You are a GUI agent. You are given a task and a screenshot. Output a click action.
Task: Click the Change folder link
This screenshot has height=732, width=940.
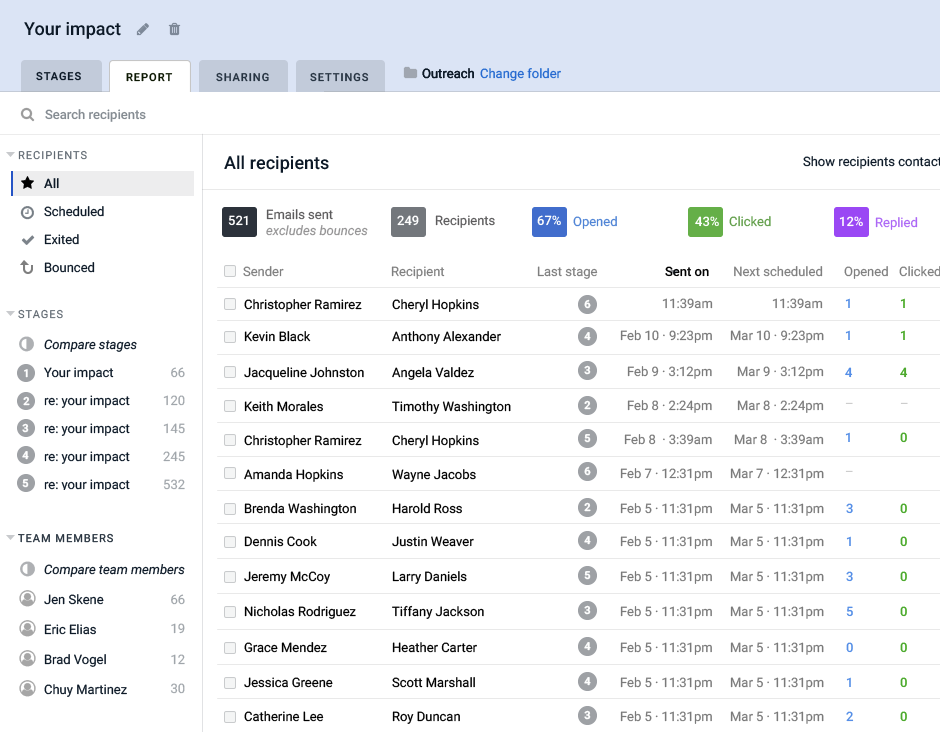(520, 73)
